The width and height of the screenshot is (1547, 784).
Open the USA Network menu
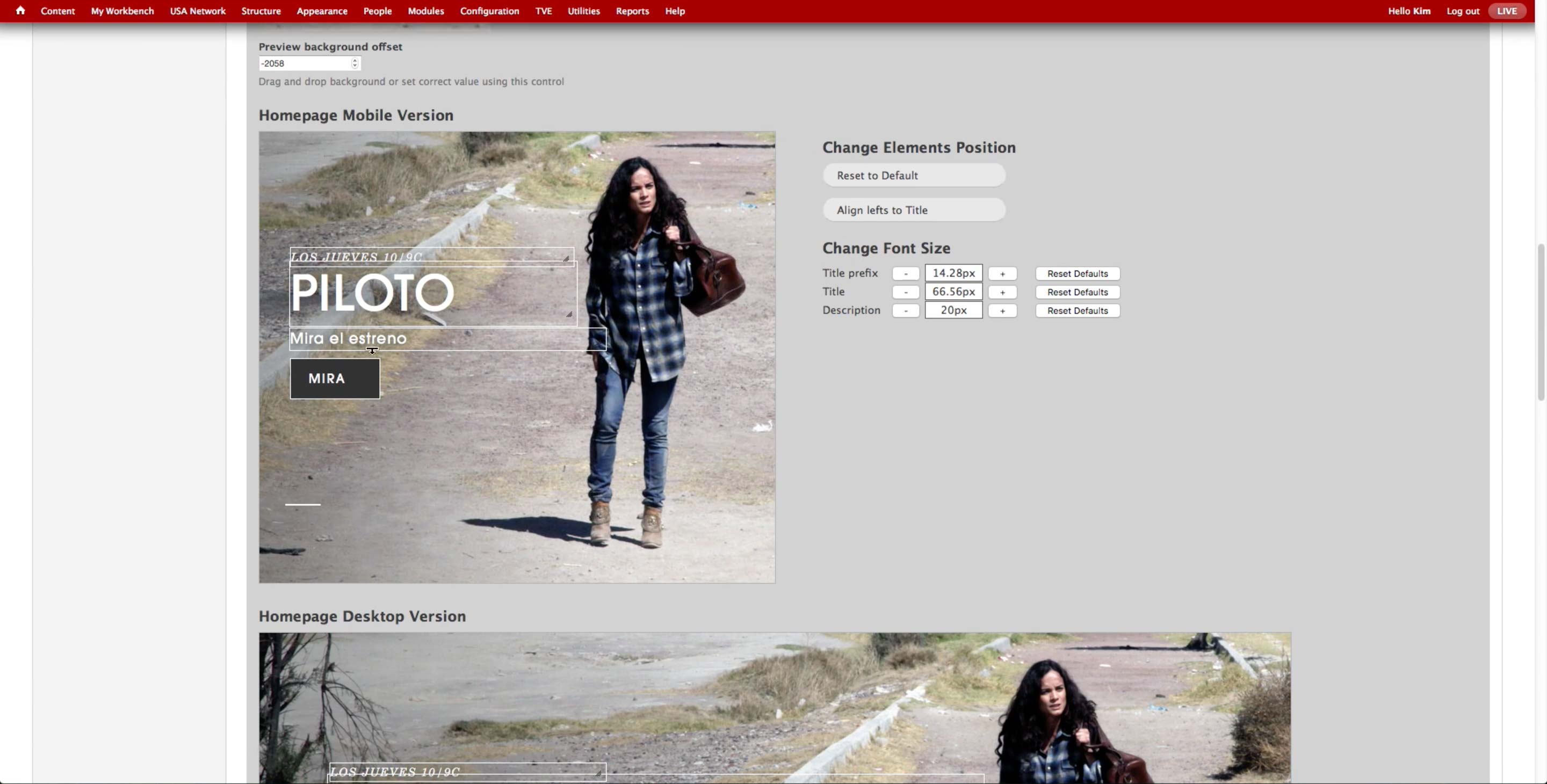point(198,11)
